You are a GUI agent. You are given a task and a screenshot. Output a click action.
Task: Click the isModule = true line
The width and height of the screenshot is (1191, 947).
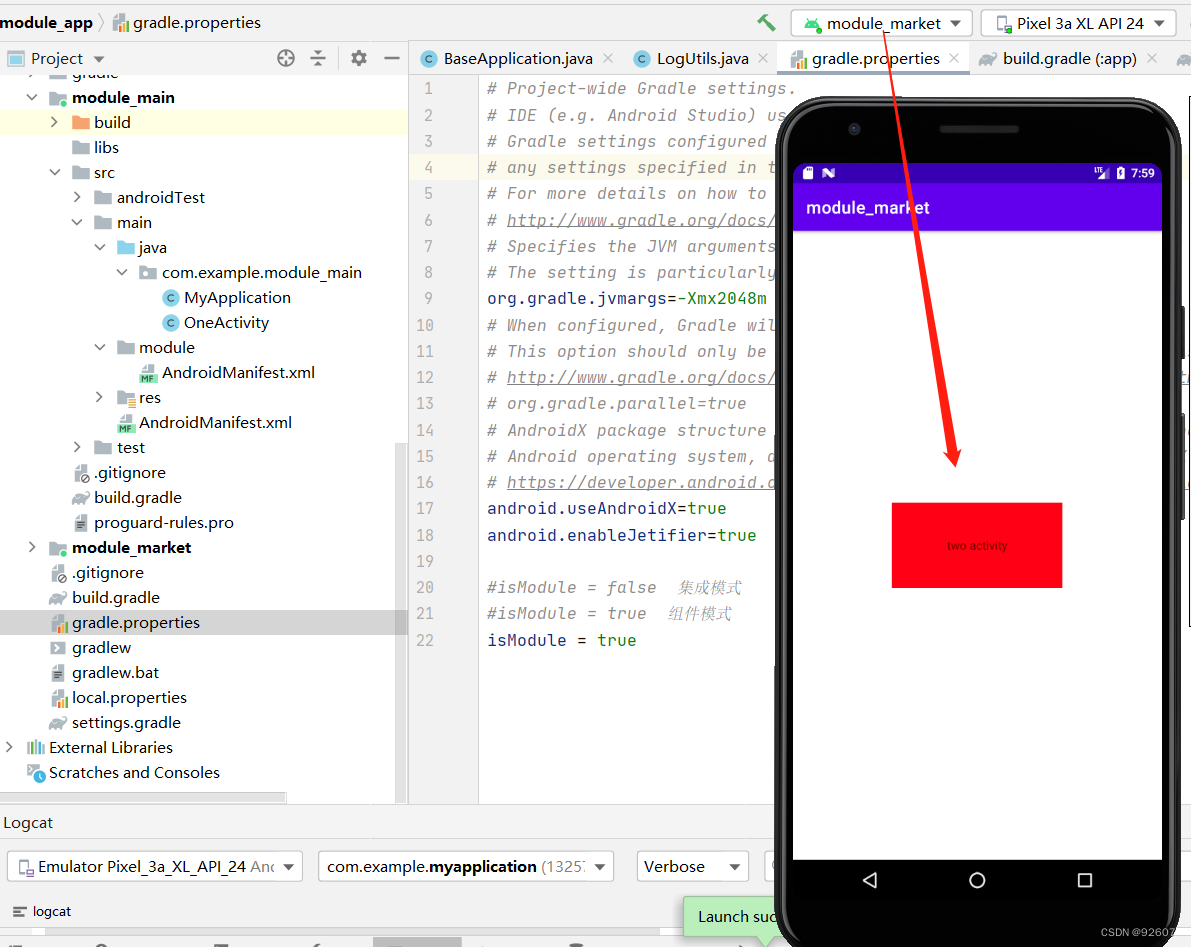coord(561,640)
